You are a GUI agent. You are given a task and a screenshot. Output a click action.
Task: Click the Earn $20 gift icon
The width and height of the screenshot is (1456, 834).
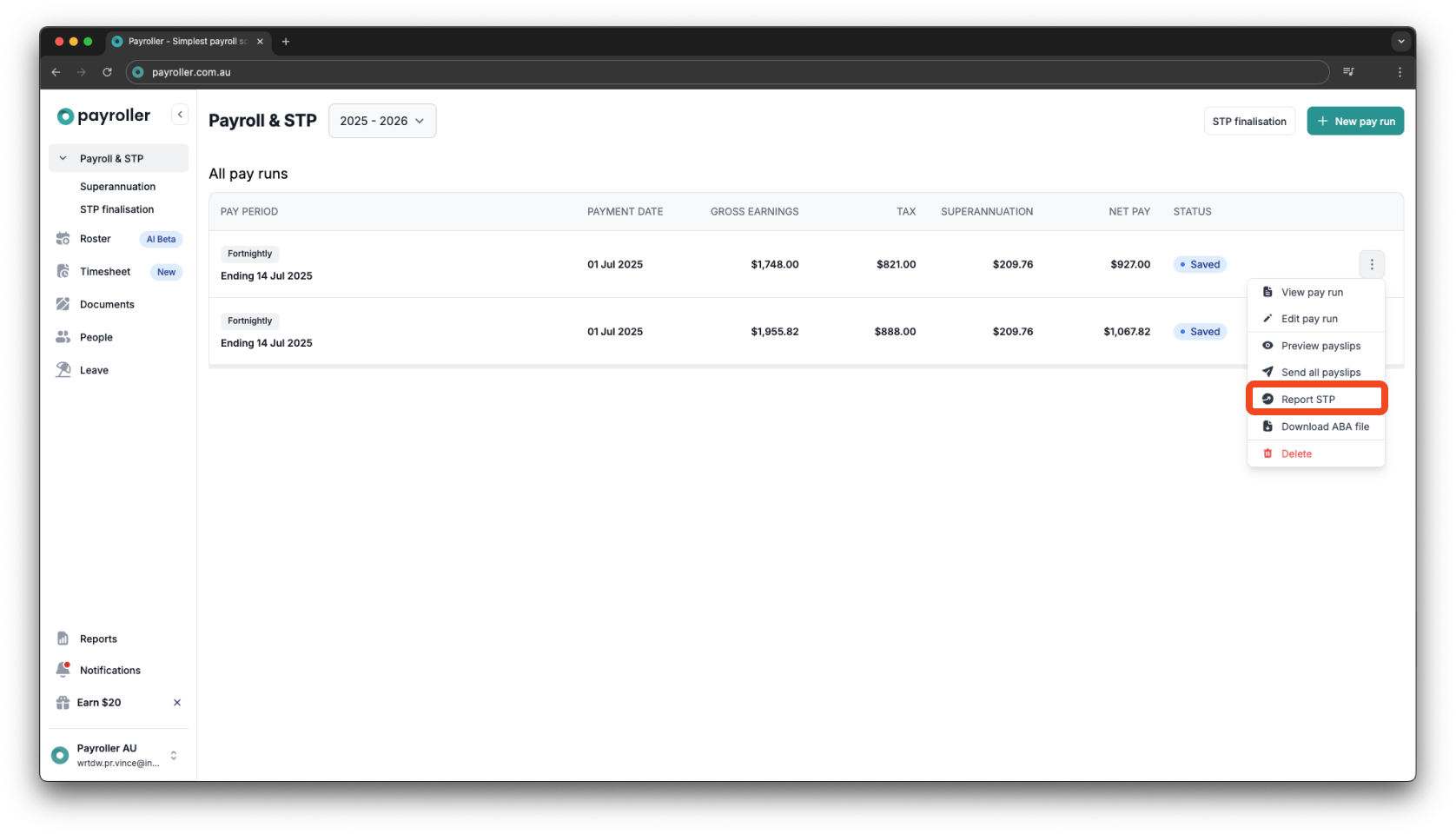coord(63,702)
